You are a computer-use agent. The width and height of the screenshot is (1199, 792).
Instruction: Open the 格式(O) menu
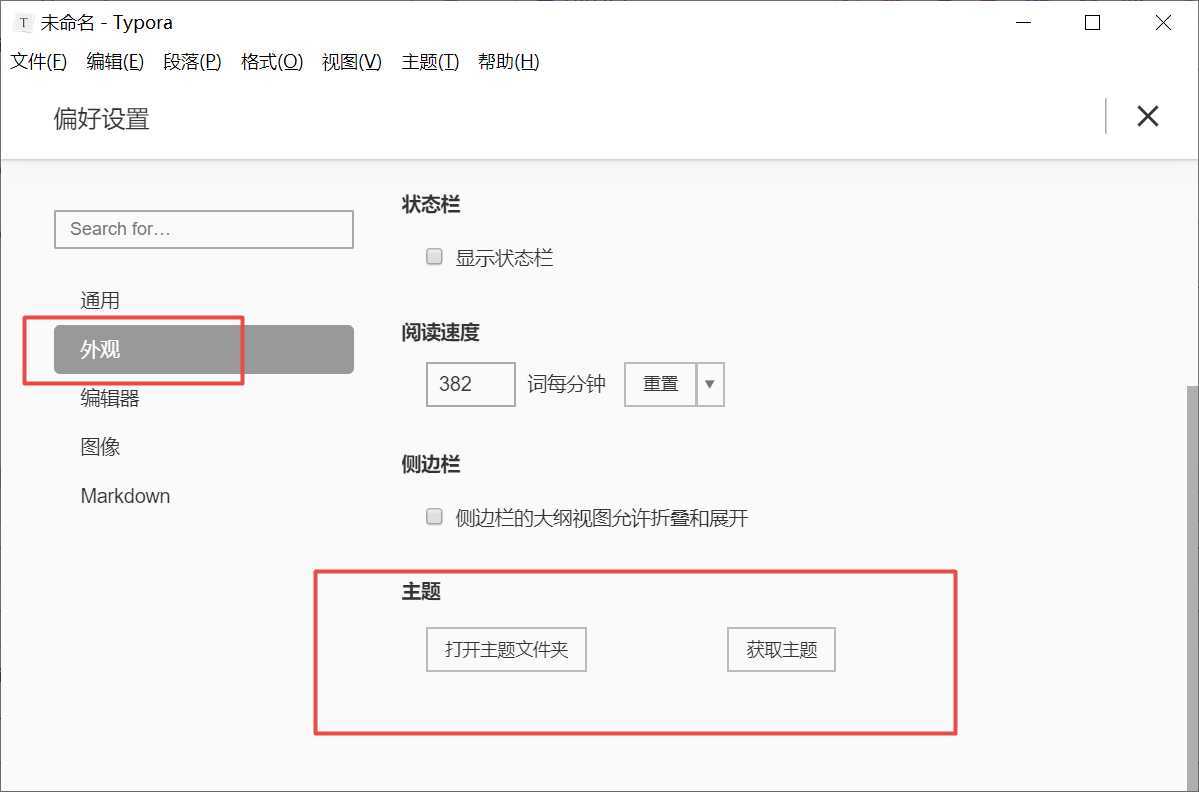coord(271,62)
